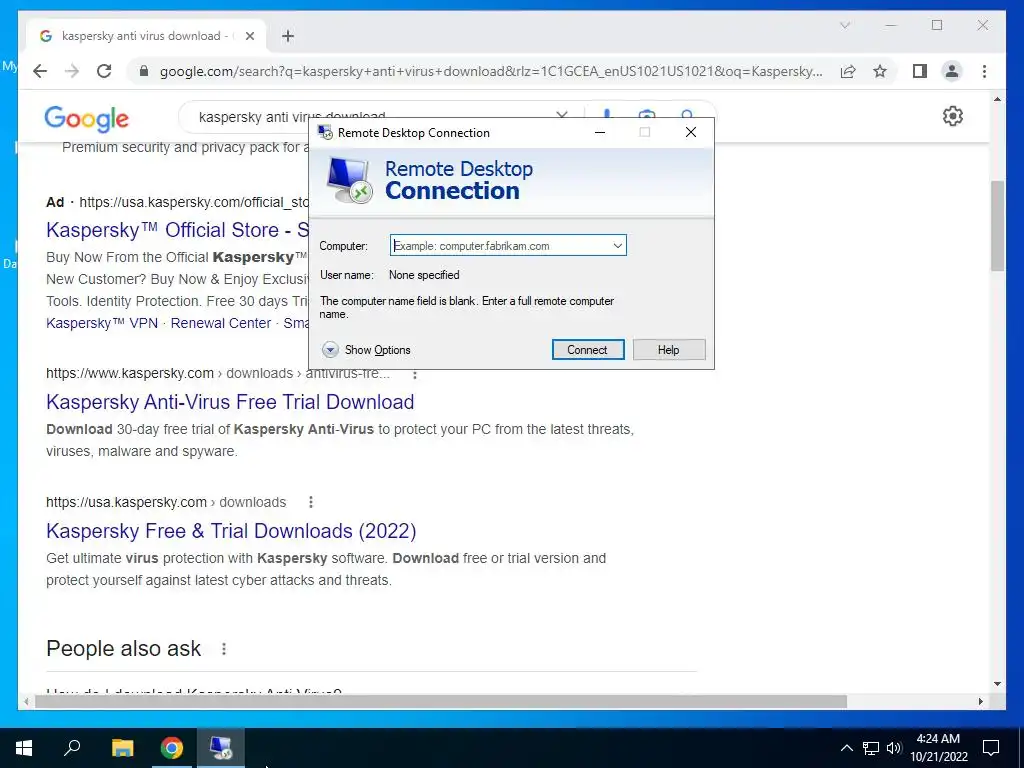Reload the page in Chrome

click(x=104, y=71)
